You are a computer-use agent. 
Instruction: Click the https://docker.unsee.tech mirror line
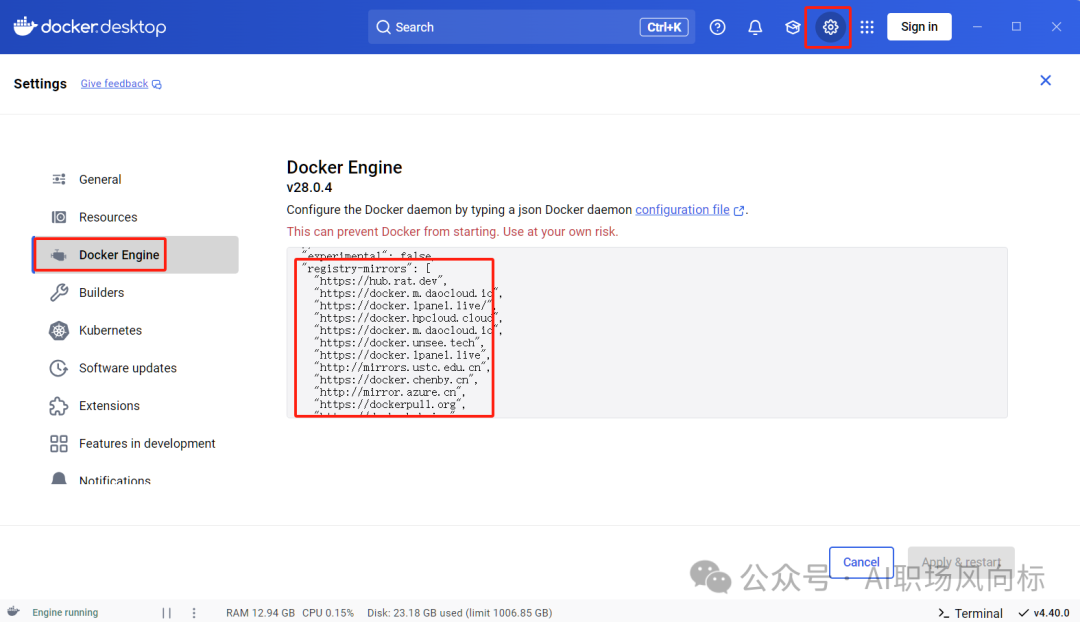point(399,343)
